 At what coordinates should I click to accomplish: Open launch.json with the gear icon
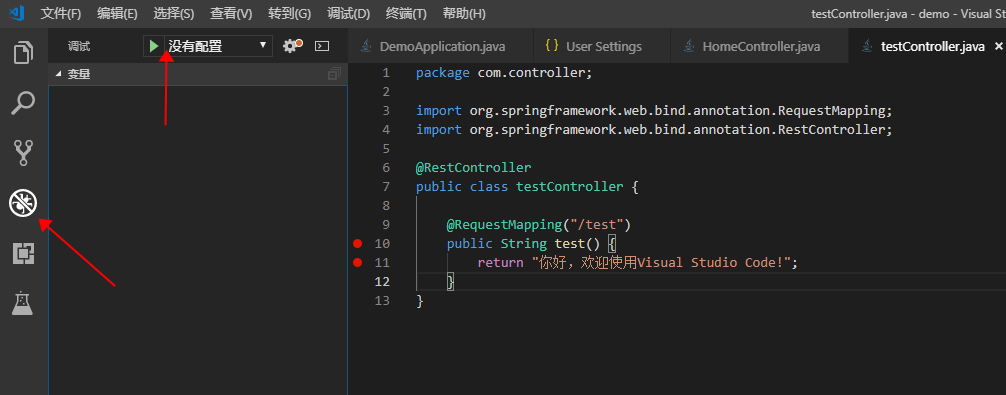[293, 46]
